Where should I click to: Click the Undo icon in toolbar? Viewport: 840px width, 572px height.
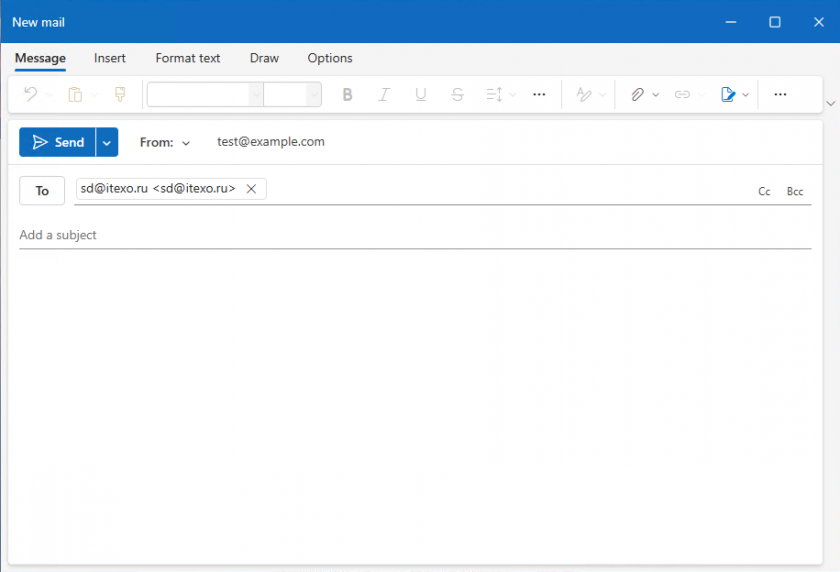[30, 95]
